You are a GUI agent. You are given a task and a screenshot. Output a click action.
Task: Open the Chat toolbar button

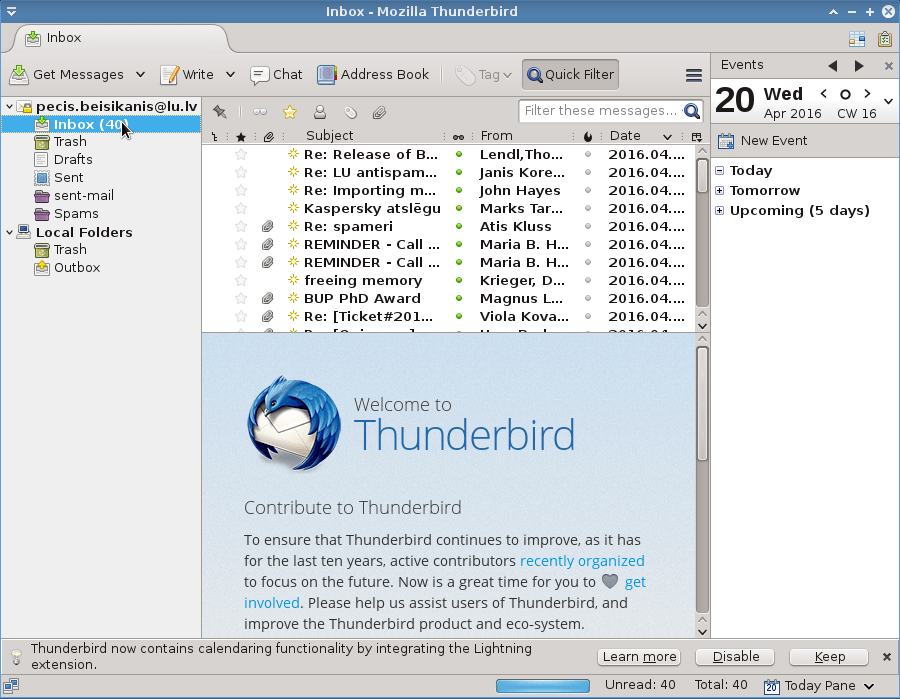point(276,75)
